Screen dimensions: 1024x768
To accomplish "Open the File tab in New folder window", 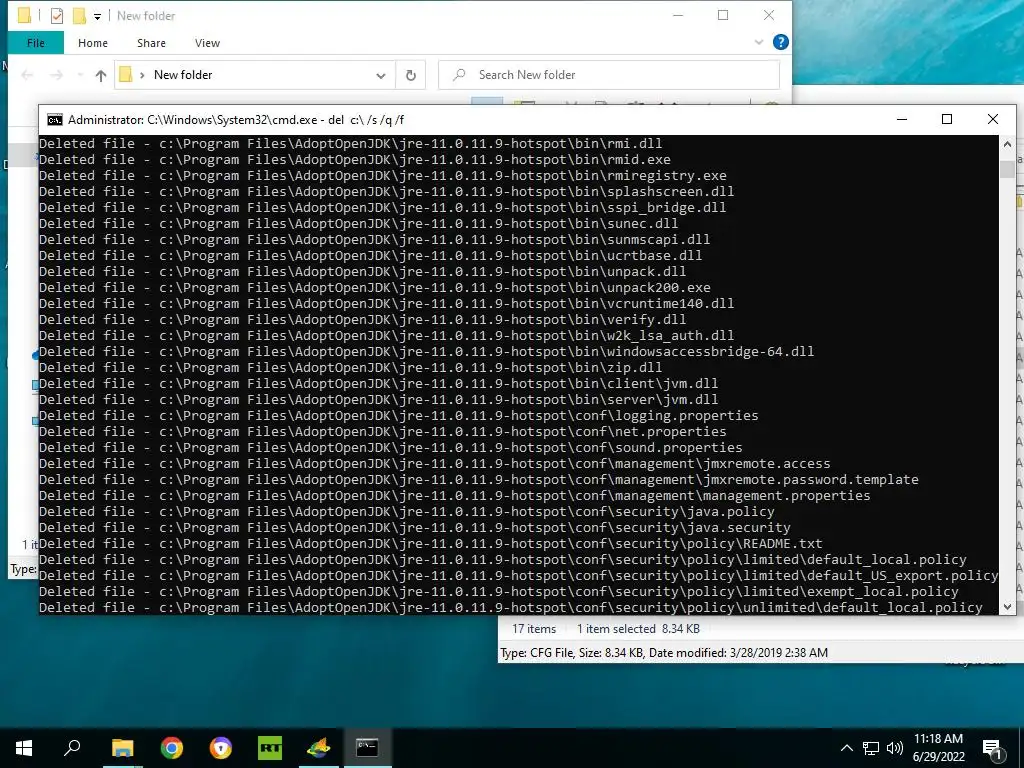I will point(36,43).
